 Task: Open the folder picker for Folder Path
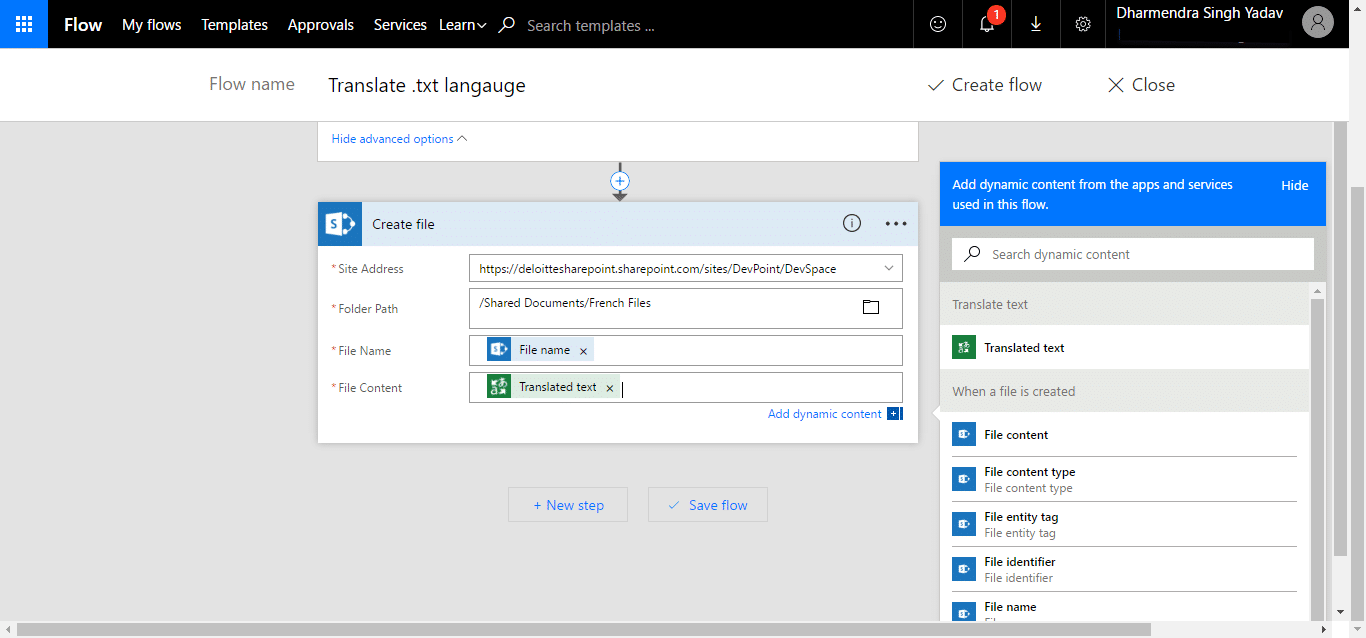[x=871, y=307]
